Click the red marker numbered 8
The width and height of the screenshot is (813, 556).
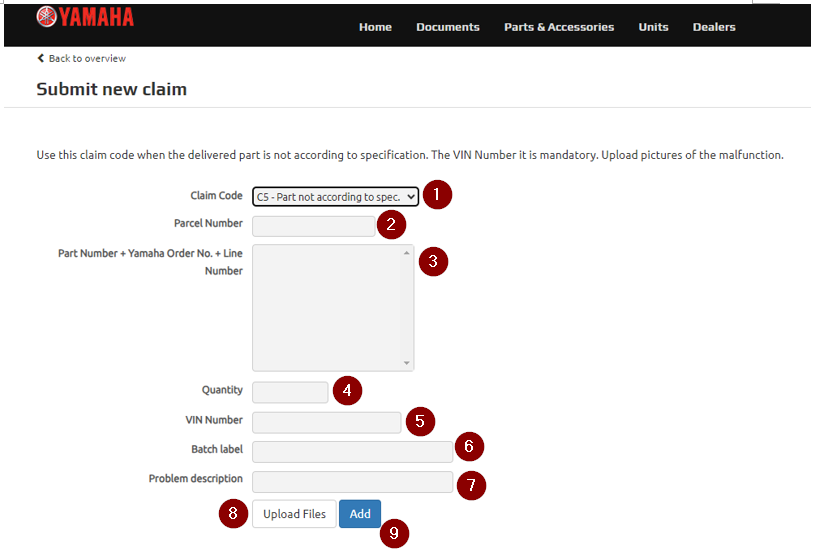(x=233, y=513)
